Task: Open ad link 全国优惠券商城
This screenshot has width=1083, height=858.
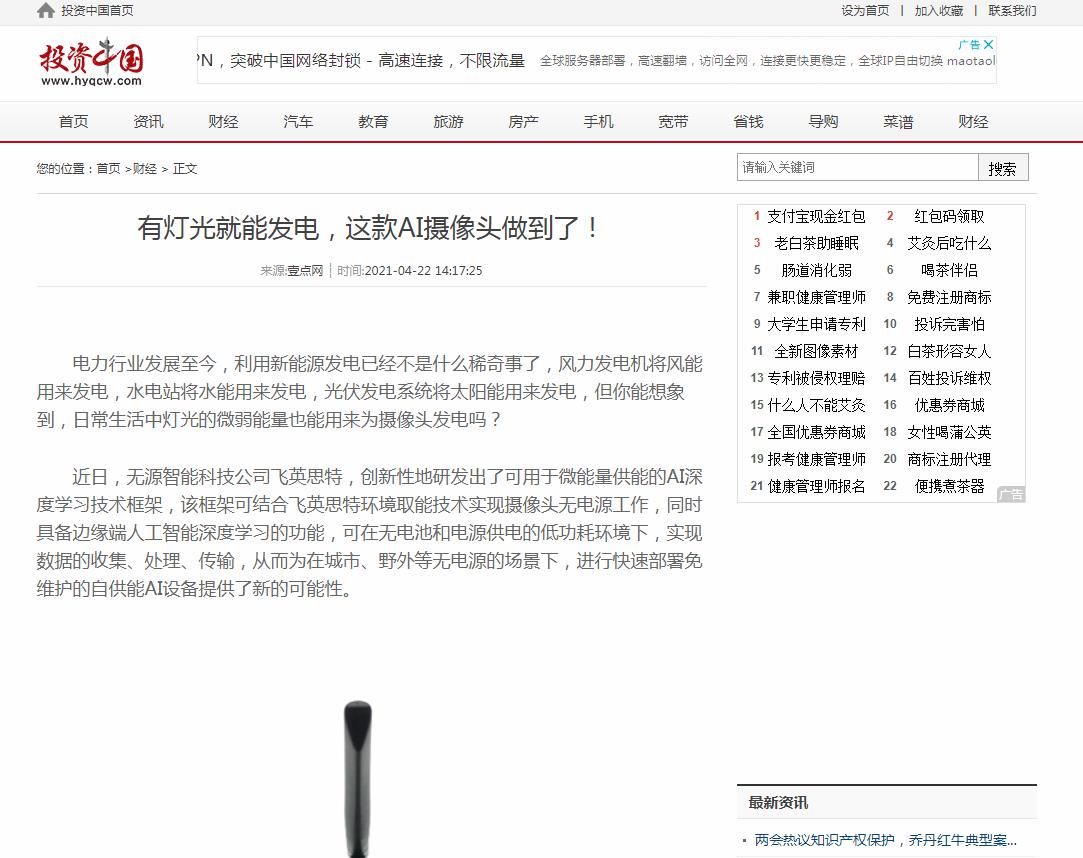Action: pyautogui.click(x=816, y=432)
